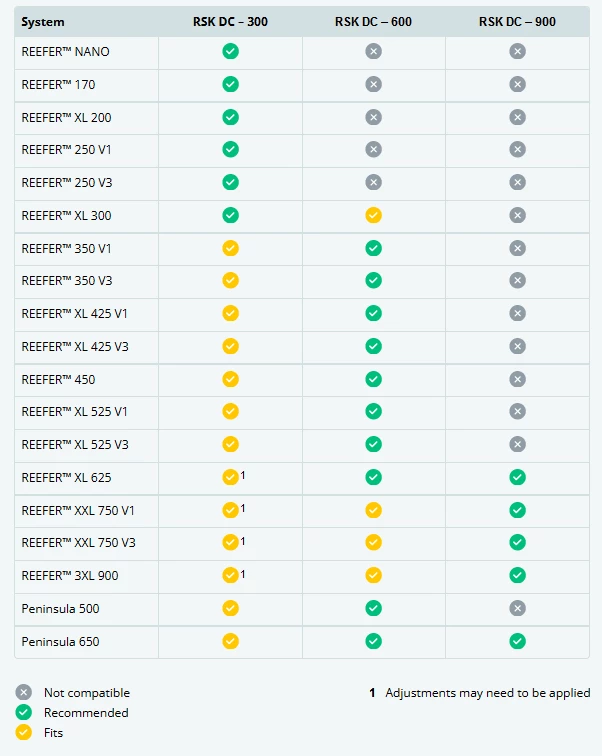Click yellow check for Peninsula 500 under RSK DC – 300
Viewport: 602px width, 756px height.
(x=230, y=608)
